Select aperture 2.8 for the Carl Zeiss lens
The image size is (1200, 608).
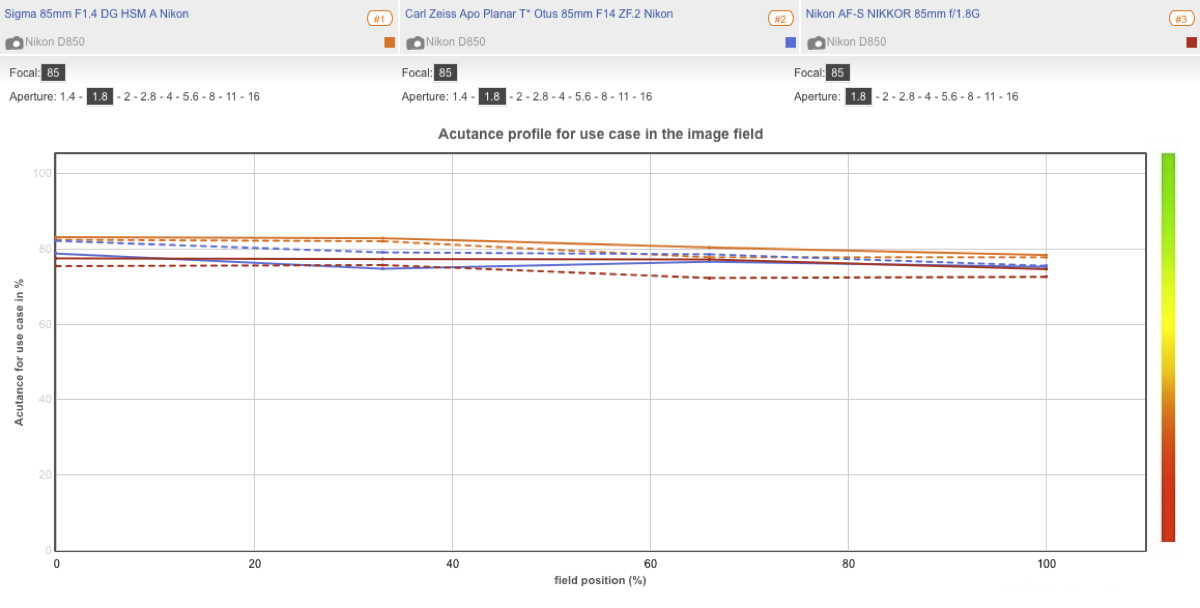tap(540, 97)
